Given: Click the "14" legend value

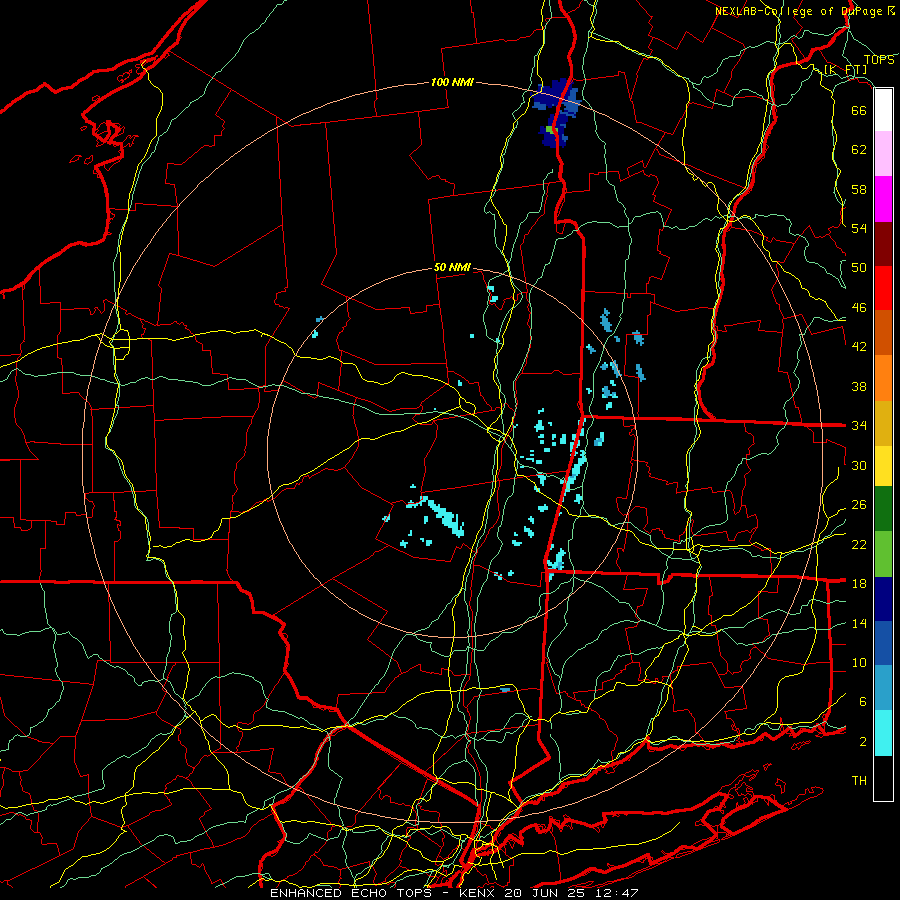Looking at the screenshot, I should coord(859,623).
